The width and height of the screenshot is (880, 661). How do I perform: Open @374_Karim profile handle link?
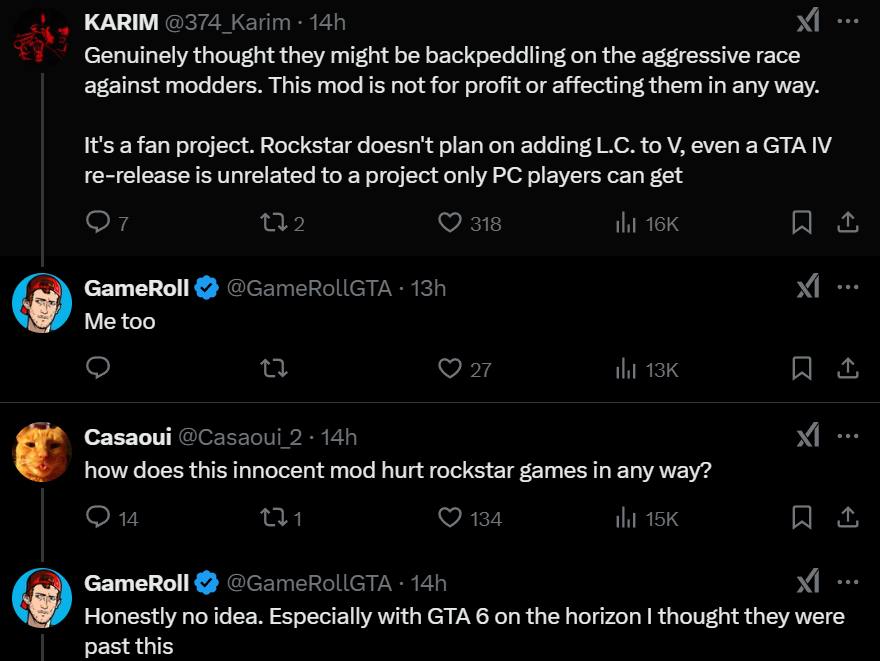pyautogui.click(x=236, y=21)
